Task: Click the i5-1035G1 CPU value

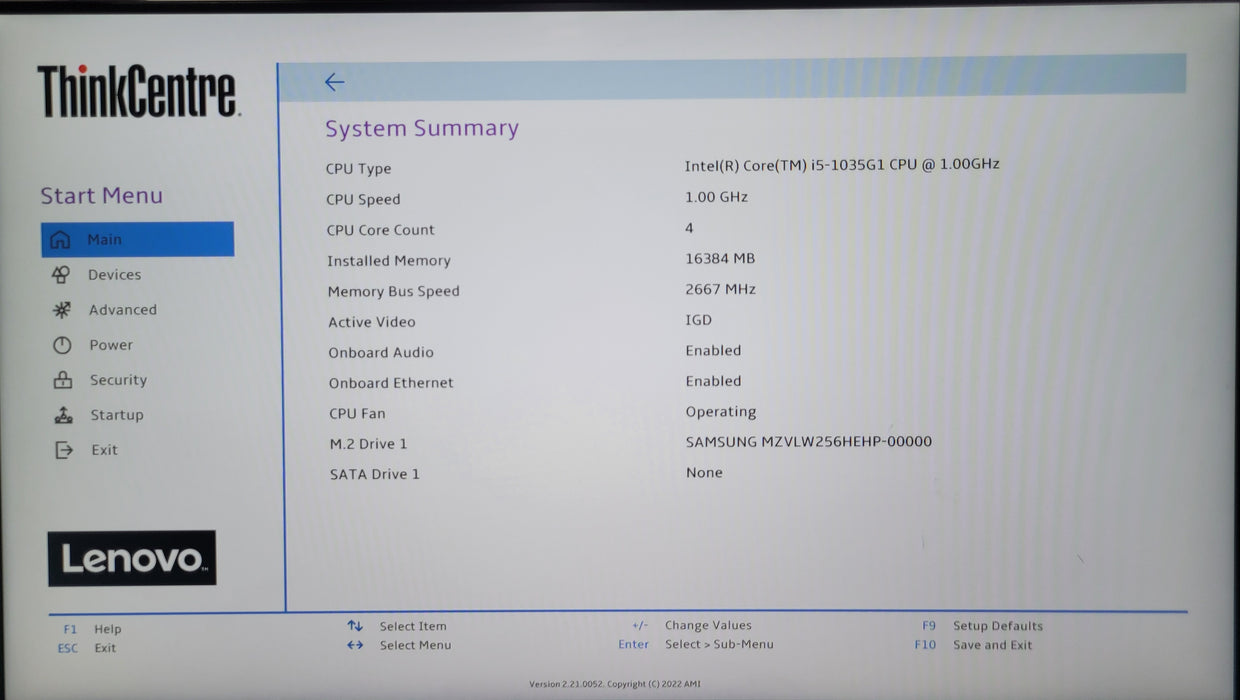Action: [842, 165]
